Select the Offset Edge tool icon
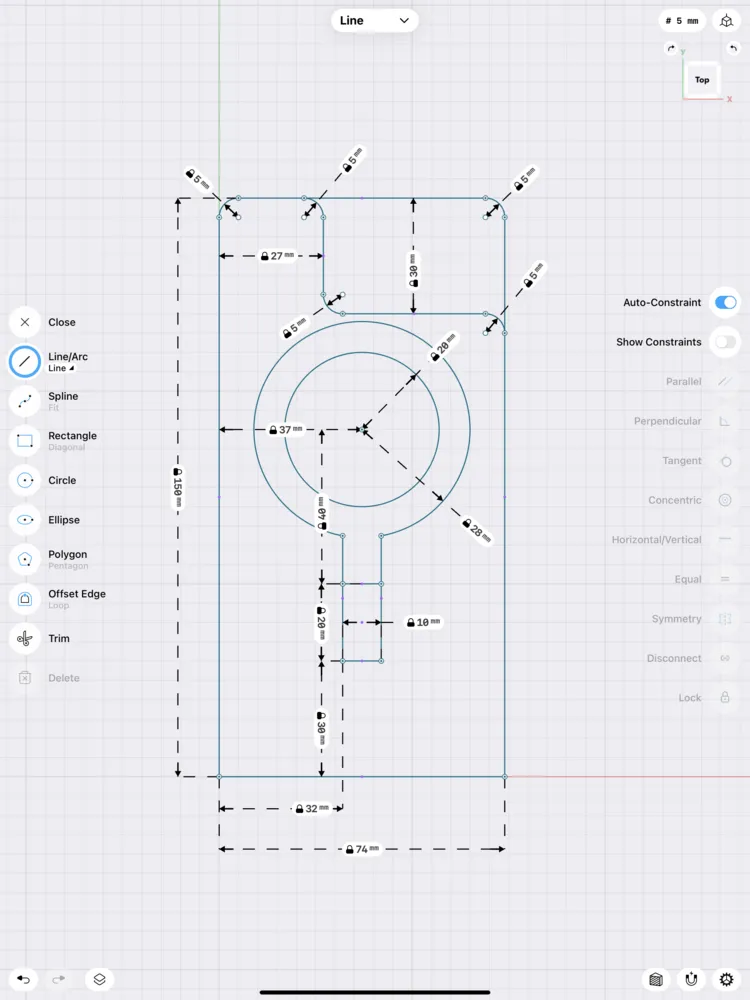750x1000 pixels. pos(25,599)
